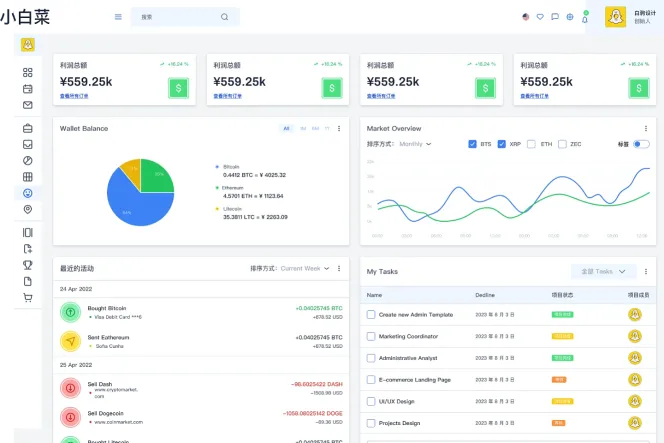Click the US flag language icon
The image size is (664, 443).
pos(526,17)
